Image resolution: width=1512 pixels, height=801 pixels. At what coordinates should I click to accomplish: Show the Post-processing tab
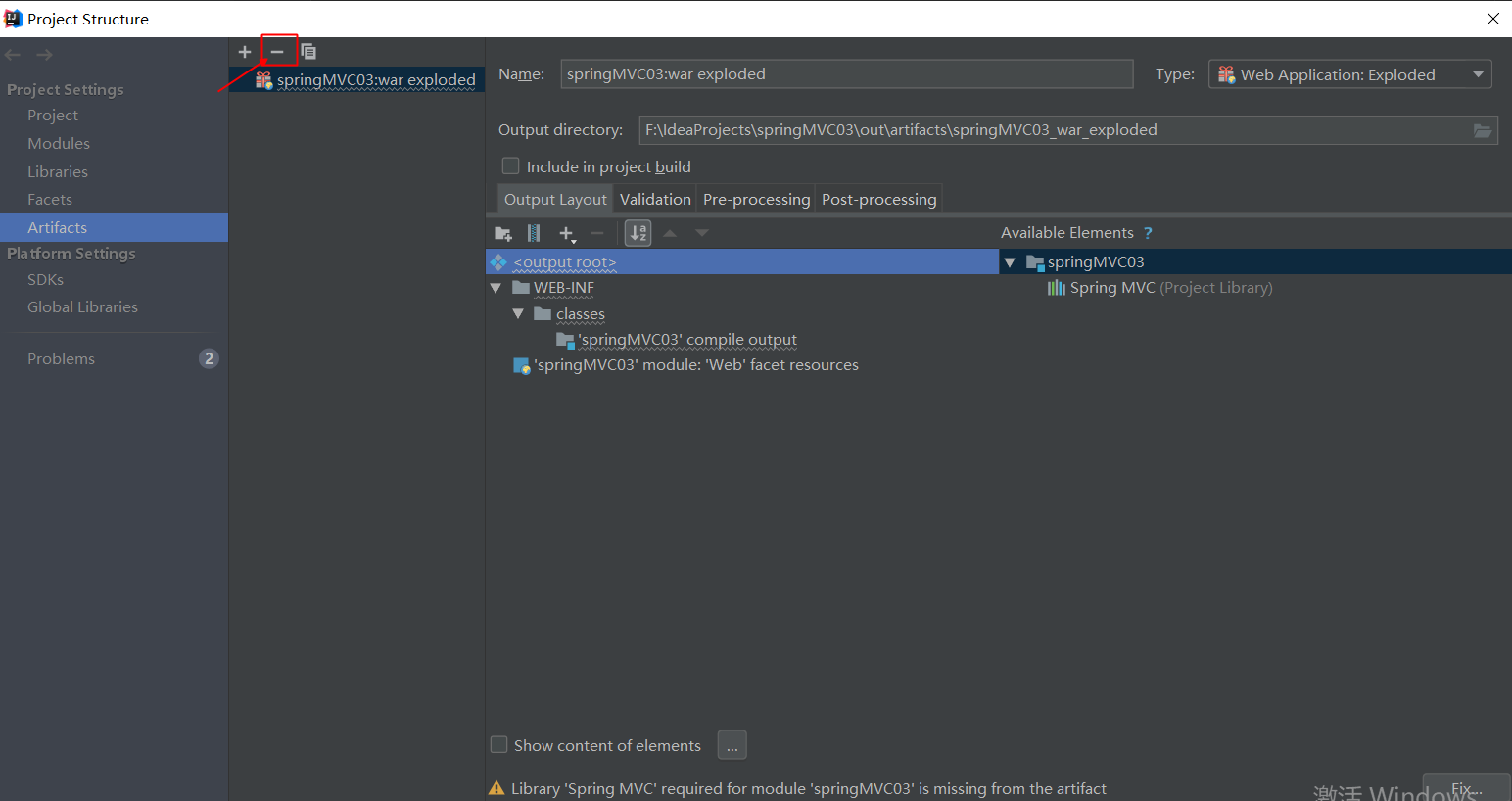(x=878, y=199)
